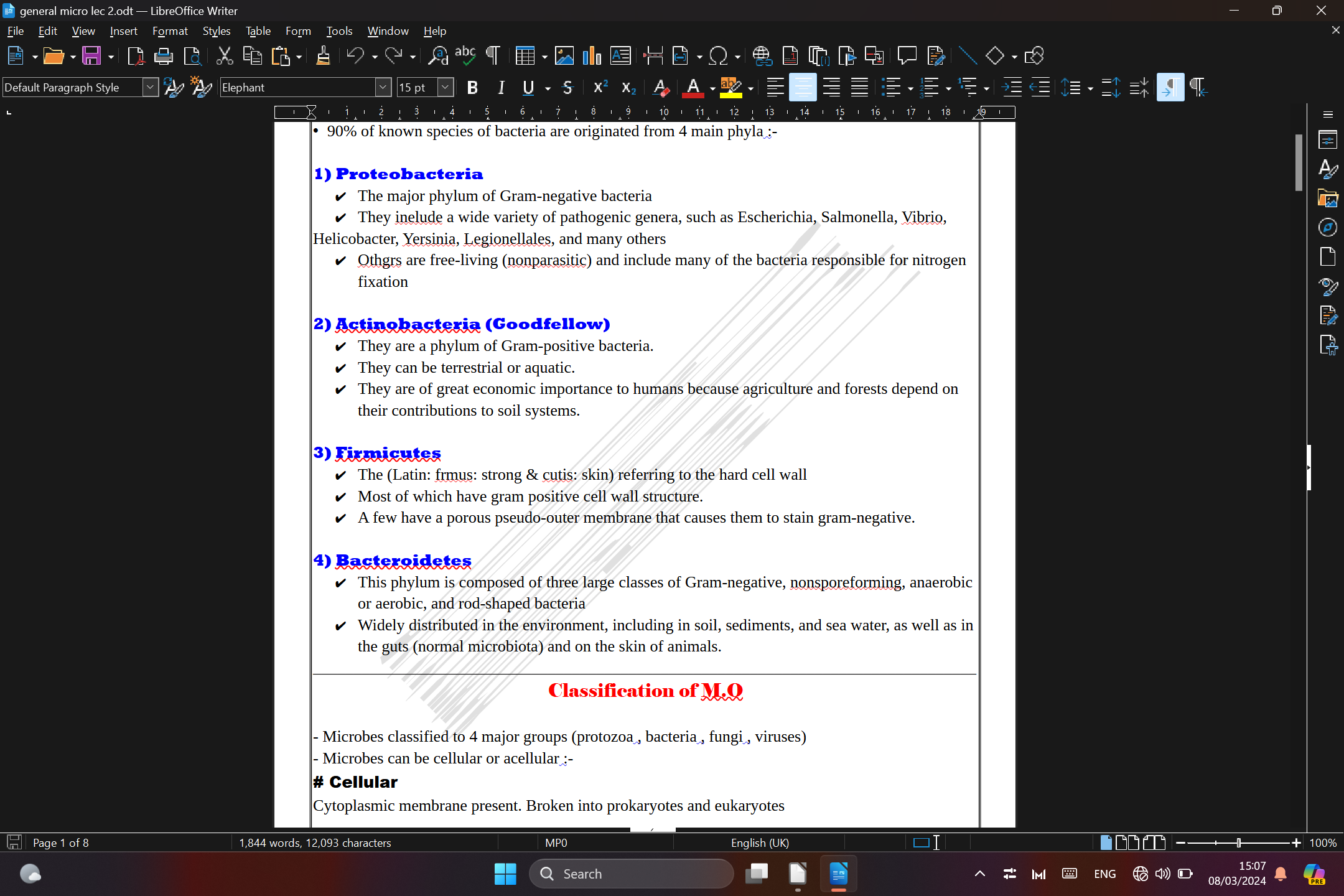Enable Justified alignment

pos(860,88)
